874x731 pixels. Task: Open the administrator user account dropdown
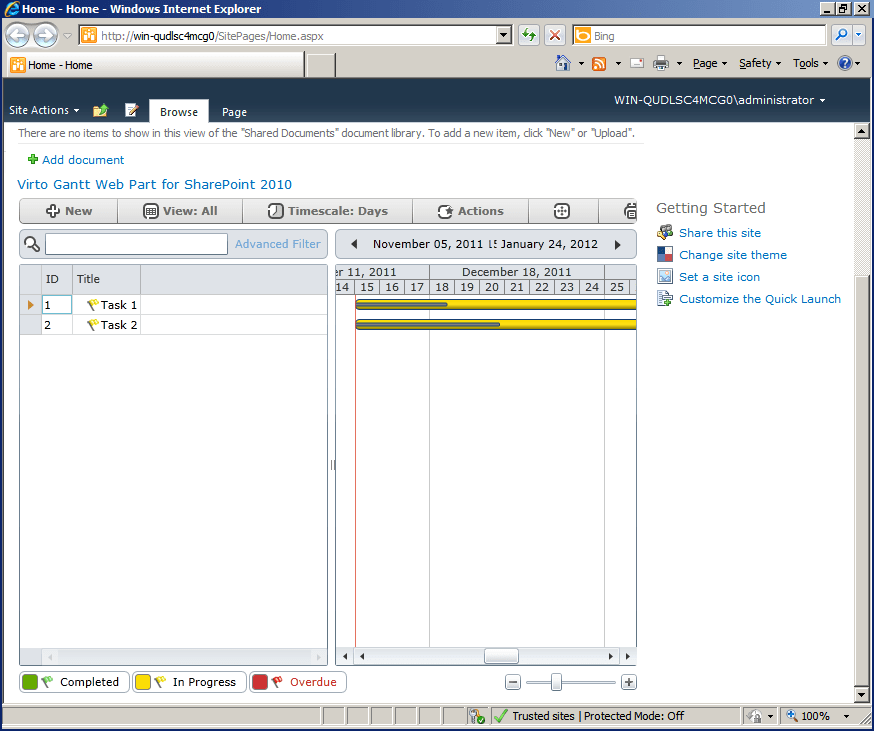[x=720, y=100]
